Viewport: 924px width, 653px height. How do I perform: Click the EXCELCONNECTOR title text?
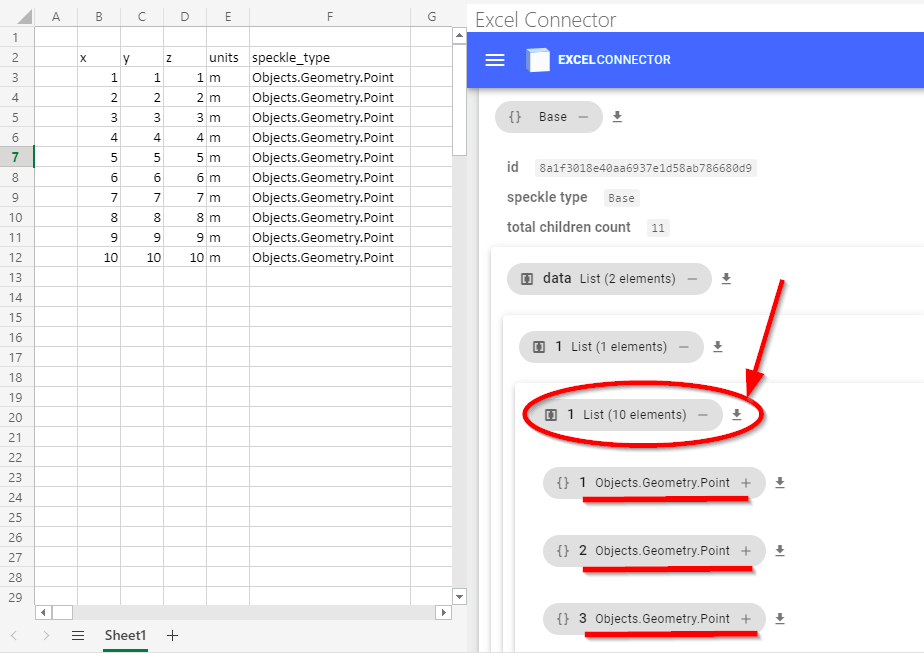tap(614, 60)
